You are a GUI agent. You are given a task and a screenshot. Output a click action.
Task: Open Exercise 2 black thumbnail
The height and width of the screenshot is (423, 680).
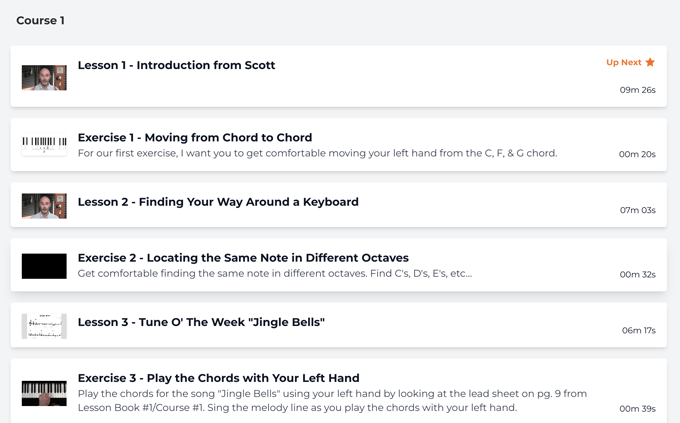click(44, 266)
